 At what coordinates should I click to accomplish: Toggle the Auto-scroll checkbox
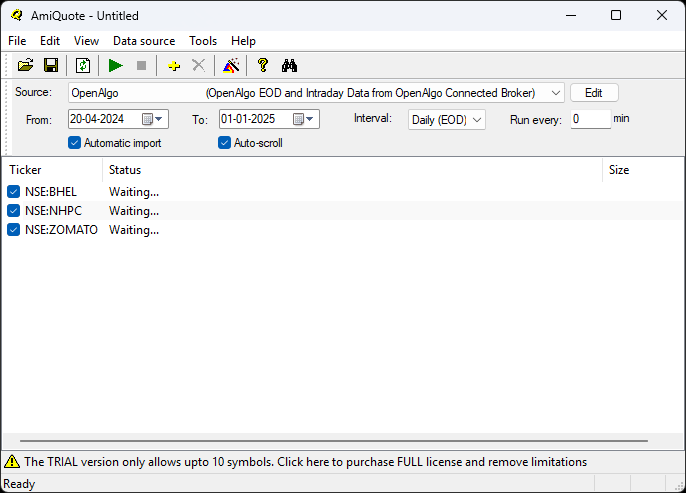pyautogui.click(x=224, y=143)
